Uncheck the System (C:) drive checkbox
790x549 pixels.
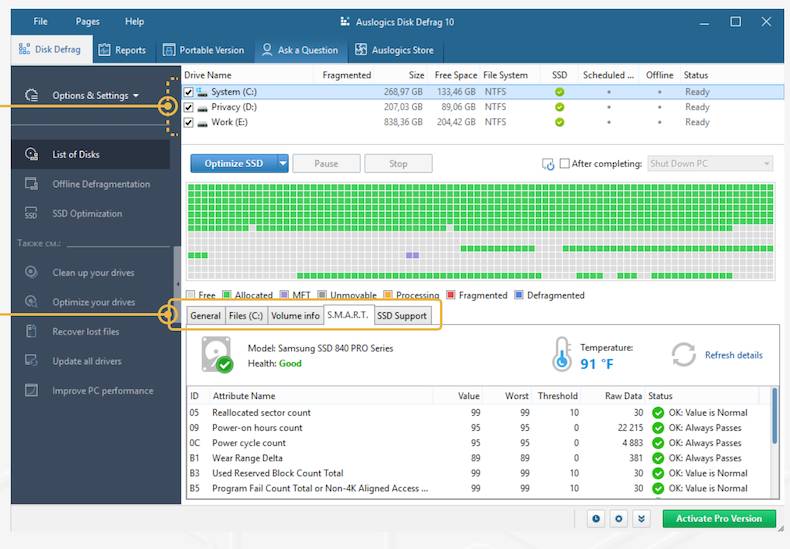coord(189,92)
